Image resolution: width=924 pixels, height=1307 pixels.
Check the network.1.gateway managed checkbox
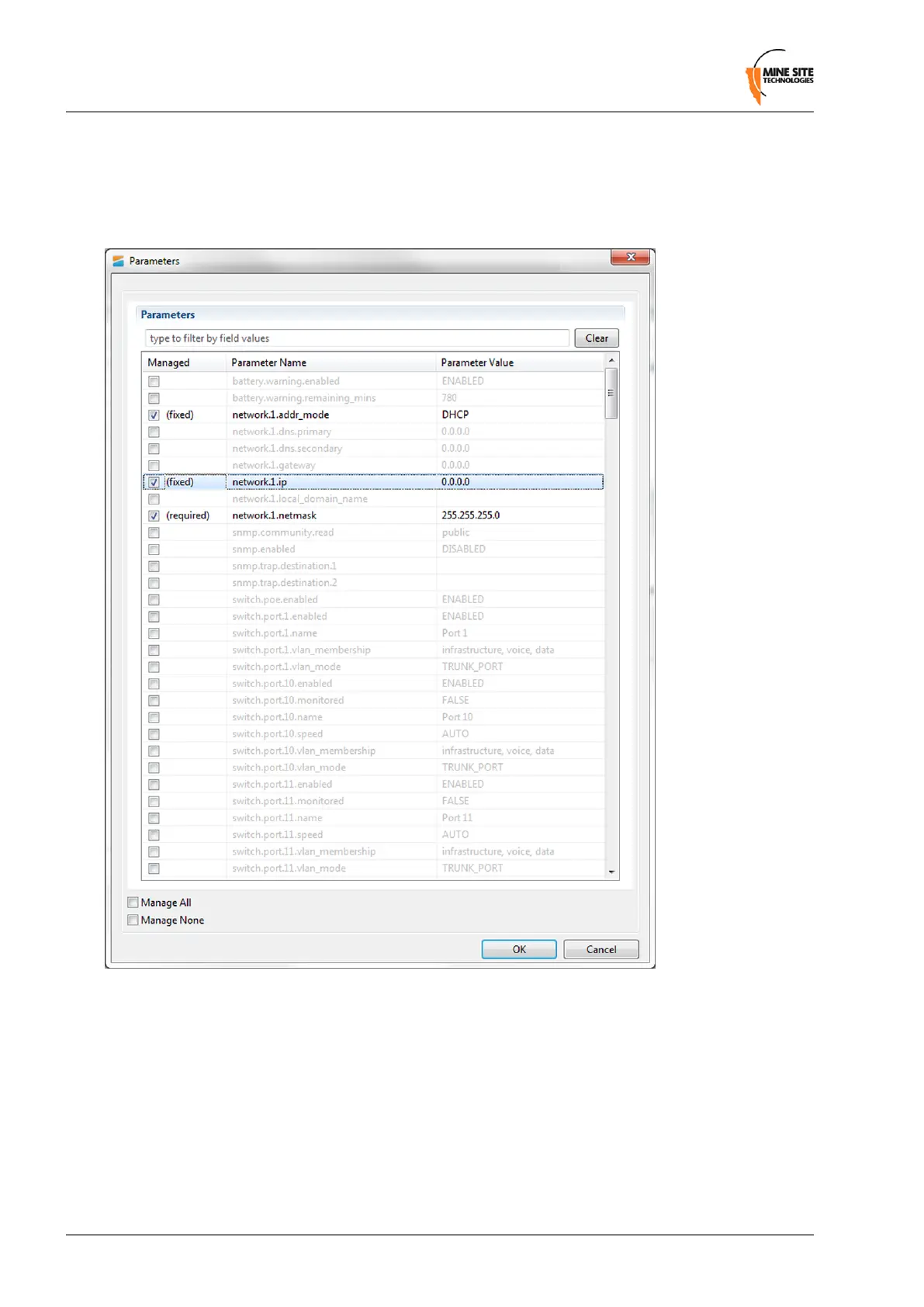[x=154, y=466]
